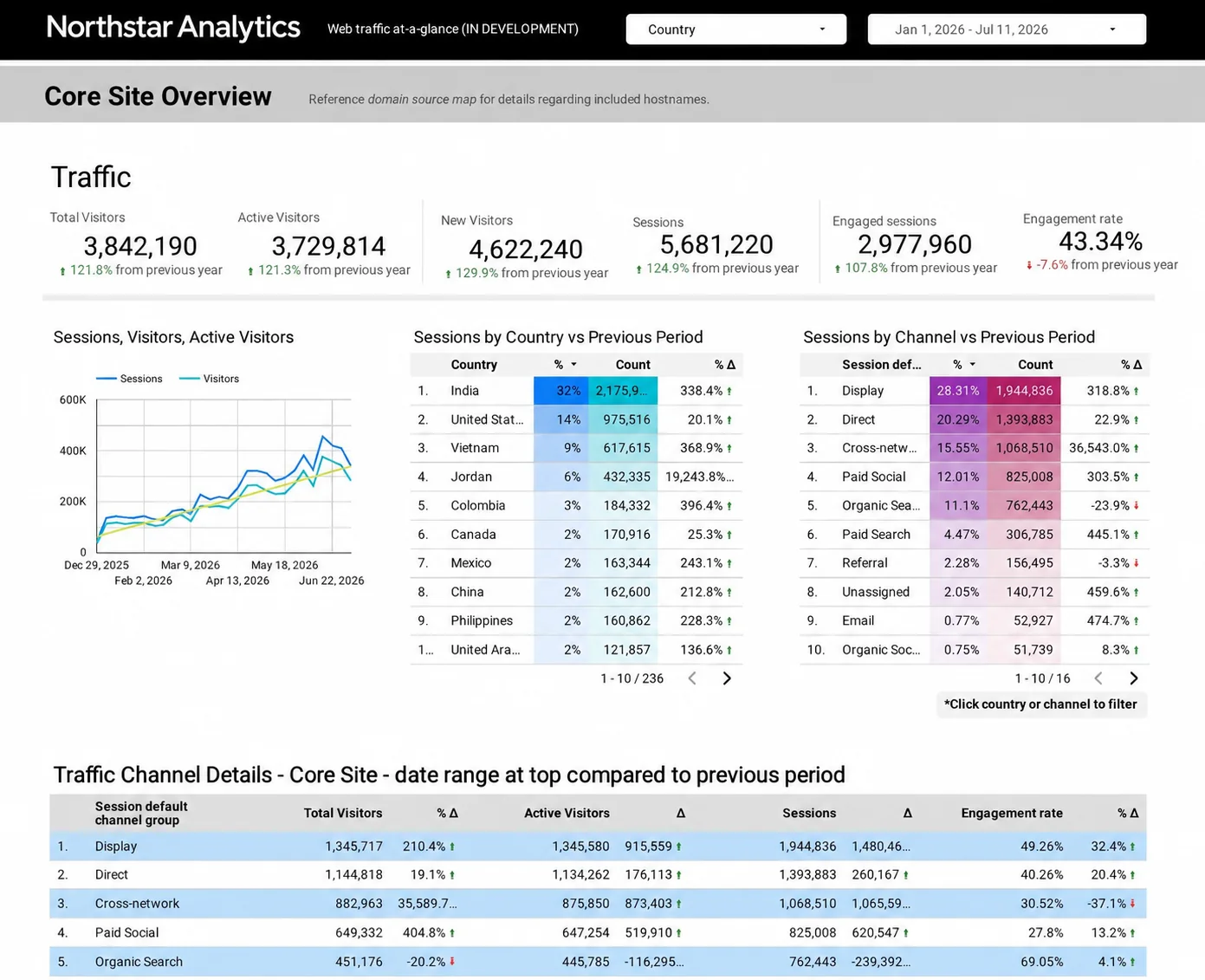
Task: Click Count header in channel table
Action: pyautogui.click(x=1035, y=365)
